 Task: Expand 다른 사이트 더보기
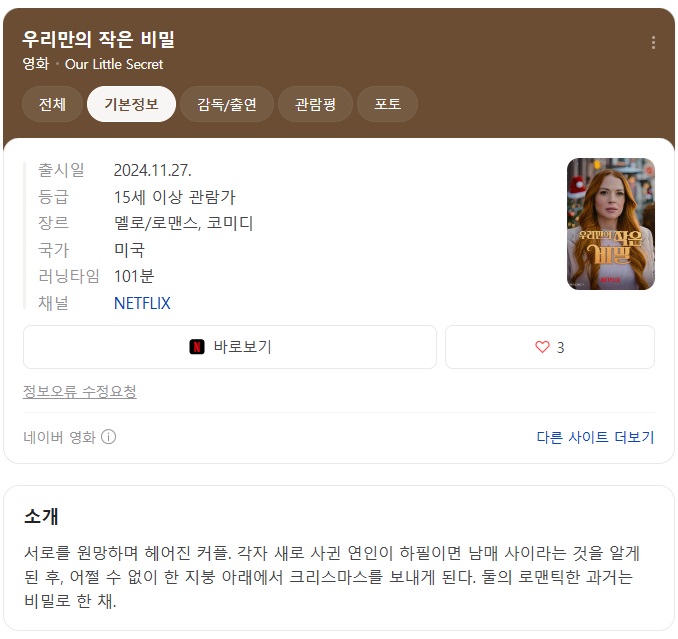click(x=595, y=437)
